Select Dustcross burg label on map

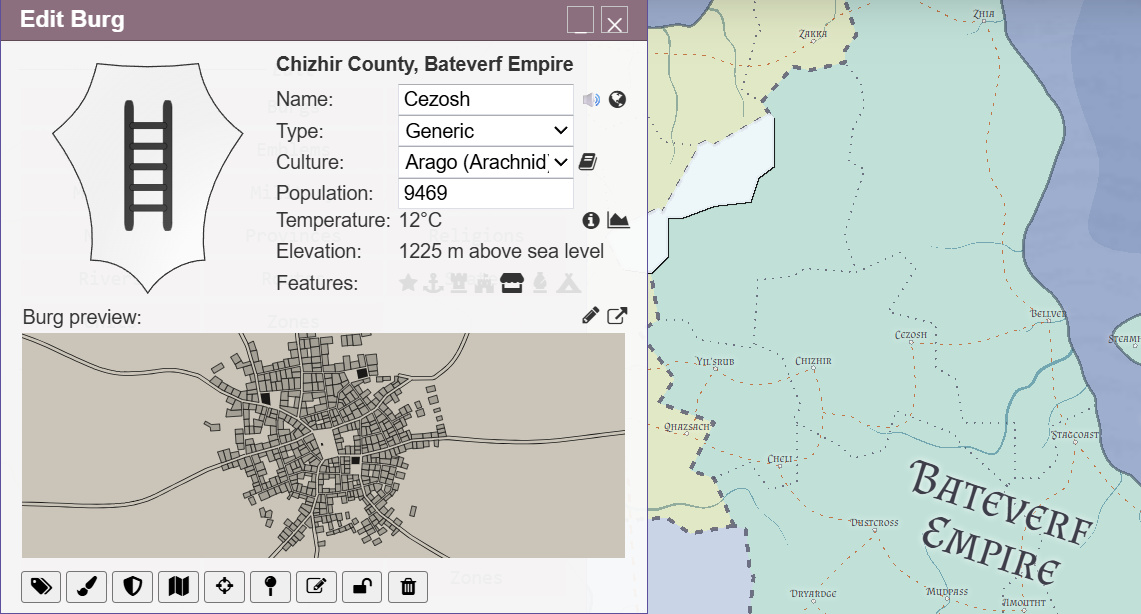pos(874,522)
